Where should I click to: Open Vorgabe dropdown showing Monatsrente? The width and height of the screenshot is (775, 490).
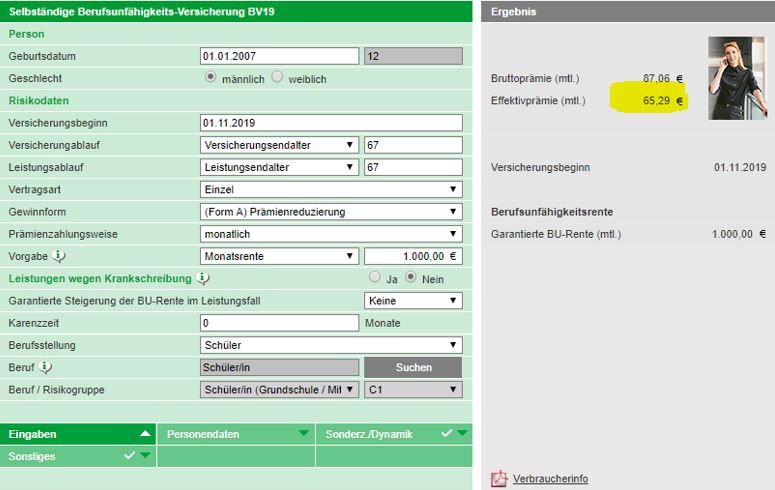point(279,256)
